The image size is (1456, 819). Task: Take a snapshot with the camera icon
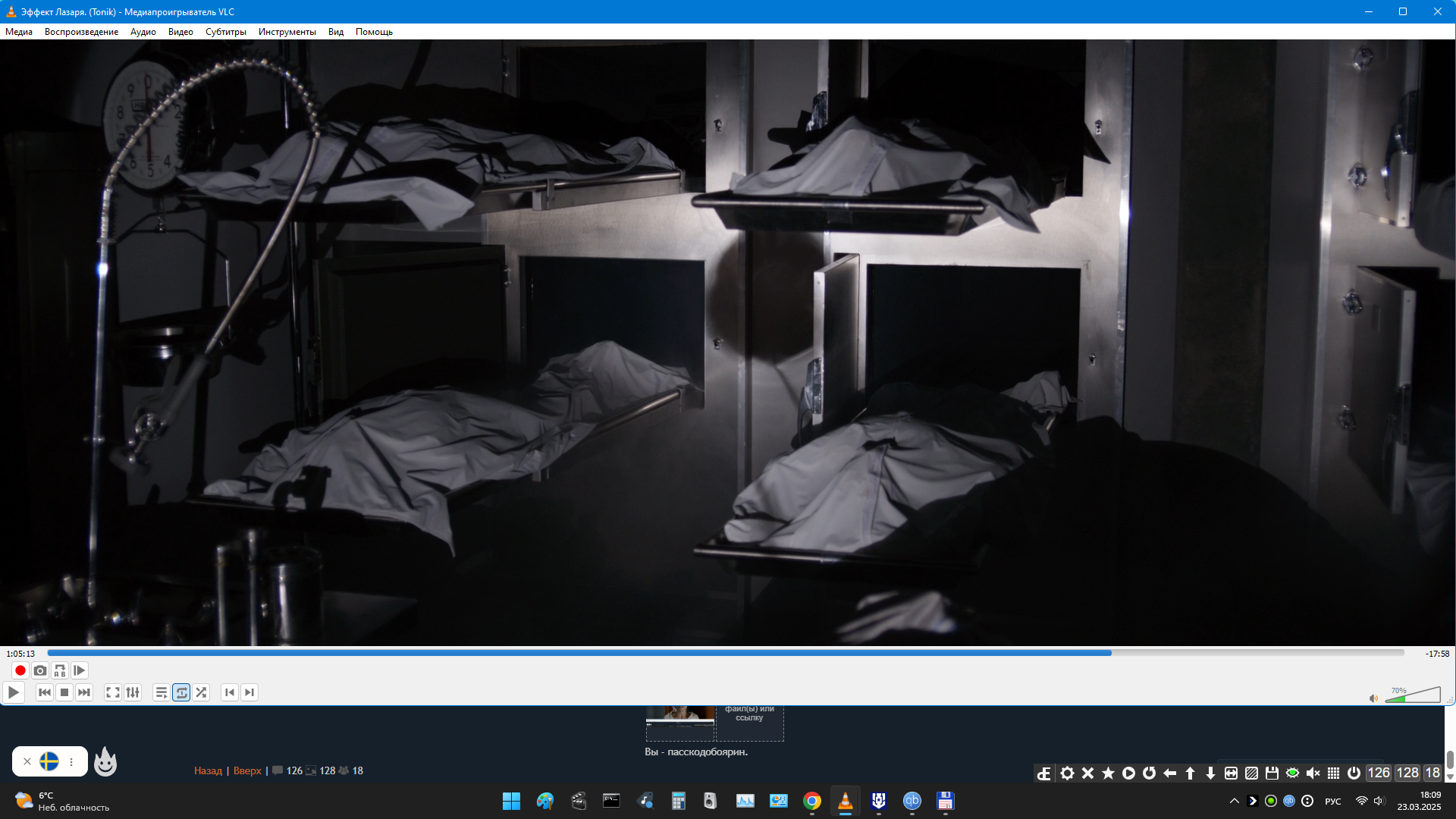coord(40,670)
